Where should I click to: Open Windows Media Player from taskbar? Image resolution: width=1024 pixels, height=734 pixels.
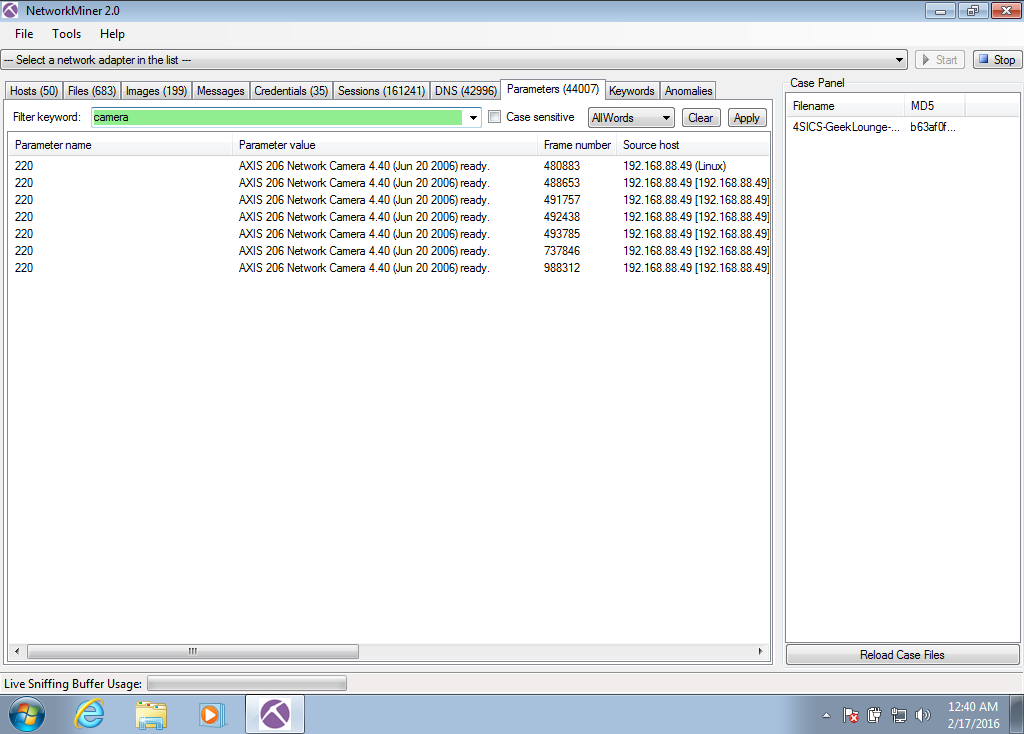pyautogui.click(x=212, y=714)
